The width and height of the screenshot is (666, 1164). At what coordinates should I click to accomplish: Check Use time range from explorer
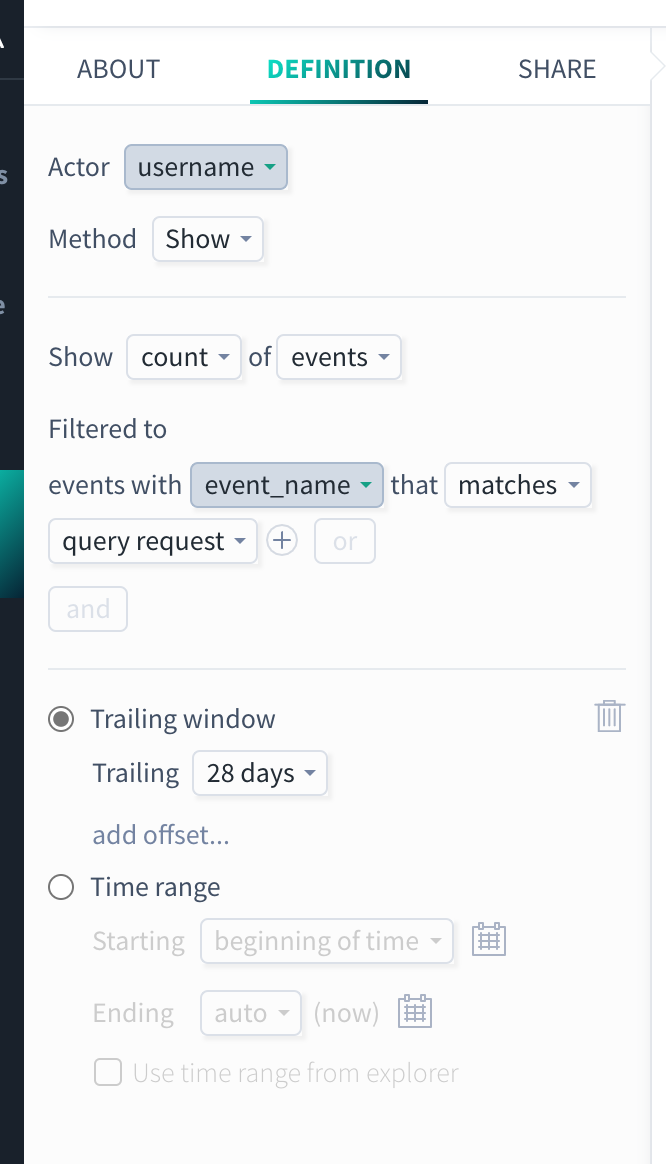108,1073
